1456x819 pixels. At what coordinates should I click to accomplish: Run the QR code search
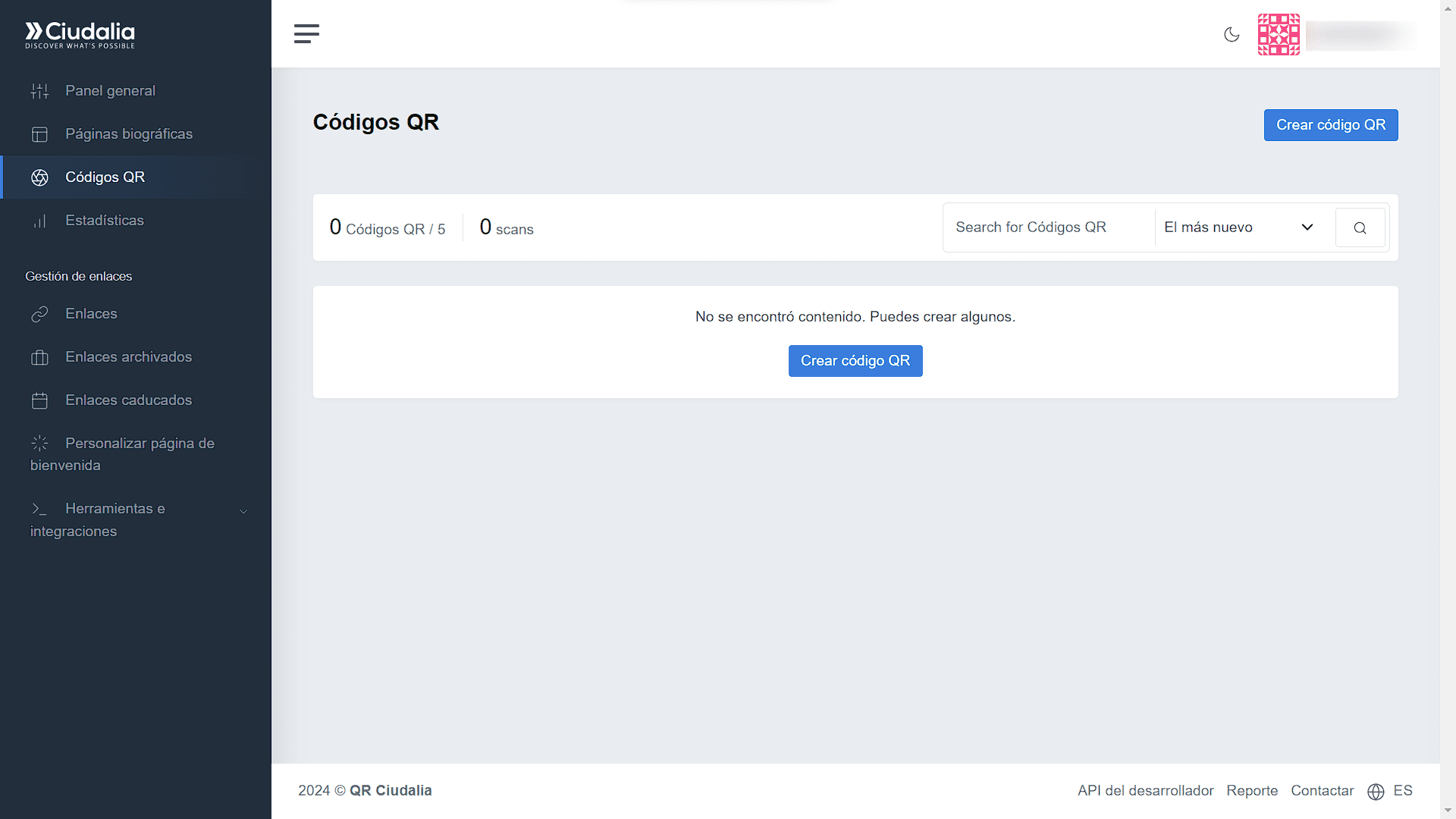click(1360, 227)
